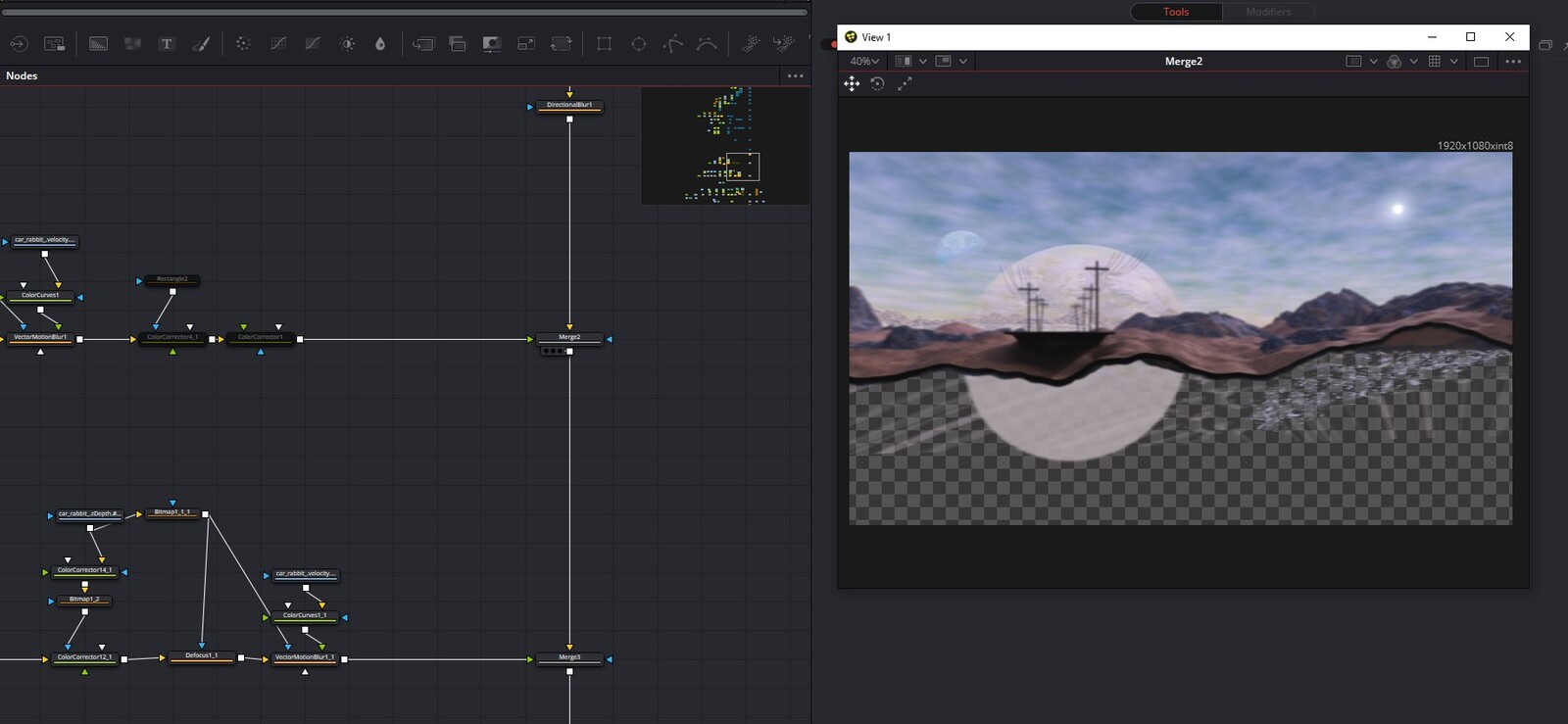Select the B-Spline mask tool
This screenshot has height=724, width=1568.
(x=707, y=44)
